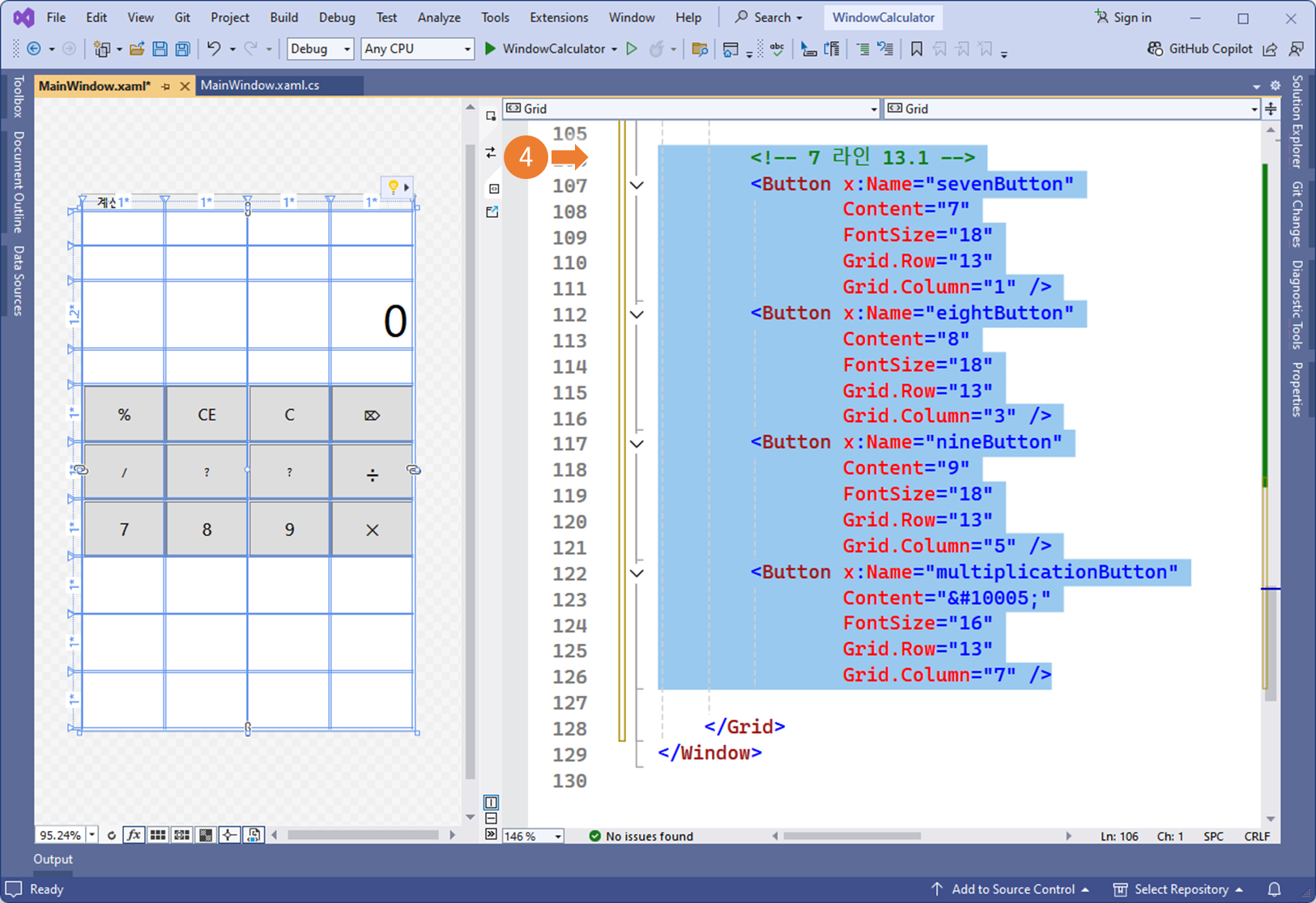Open the Properties side tab
Screen dimensions: 1316x903
[x=1297, y=389]
